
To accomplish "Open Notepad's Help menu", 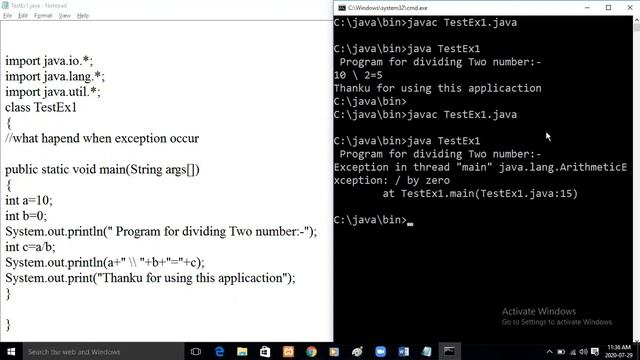I will click(x=83, y=16).
